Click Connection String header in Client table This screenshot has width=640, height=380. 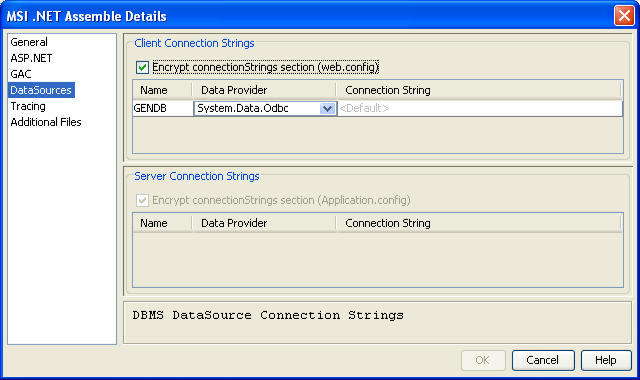(x=479, y=90)
